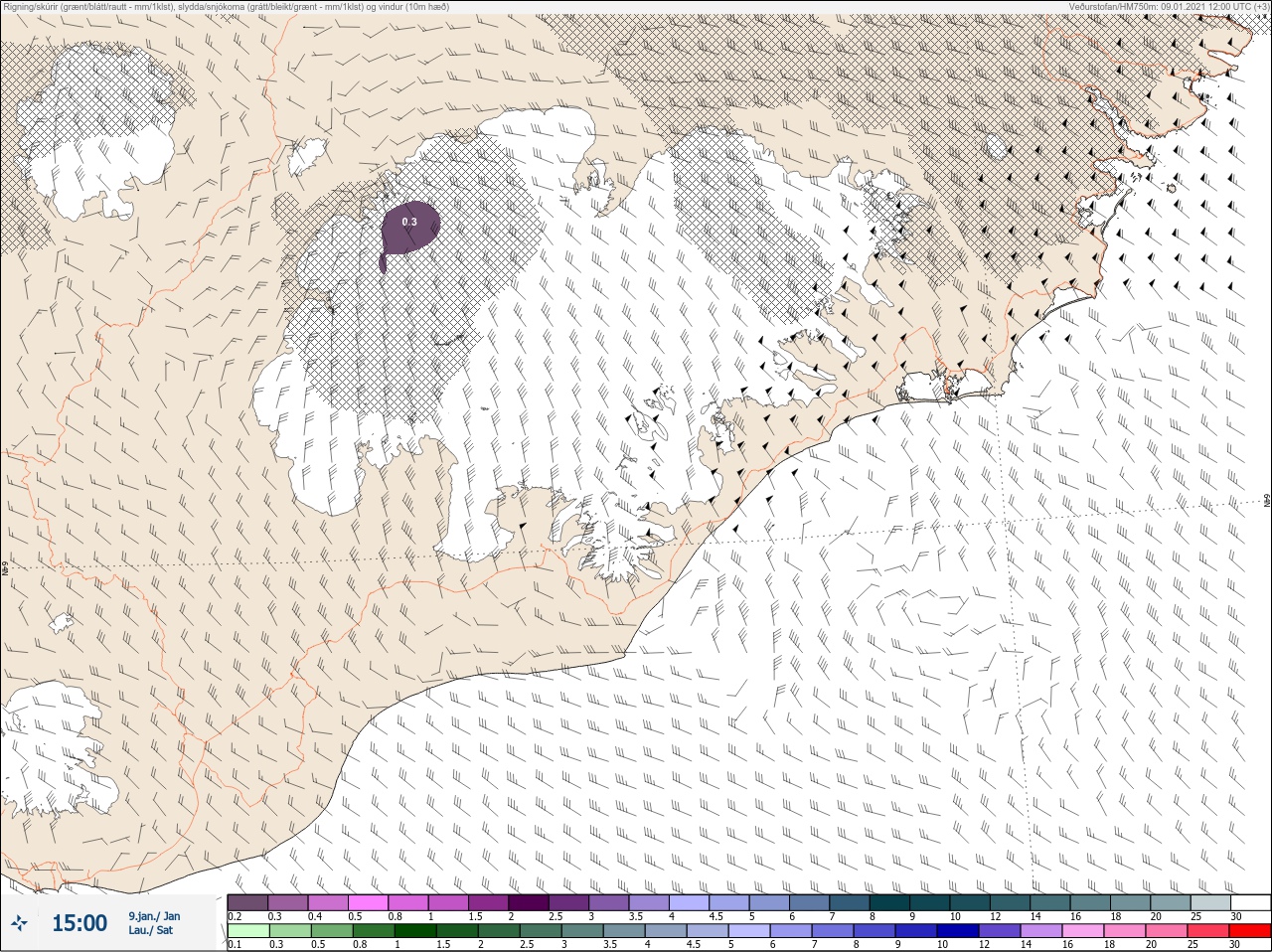Select the bright pink 0.5 swatch in top legend row
Image resolution: width=1272 pixels, height=952 pixels.
[368, 902]
